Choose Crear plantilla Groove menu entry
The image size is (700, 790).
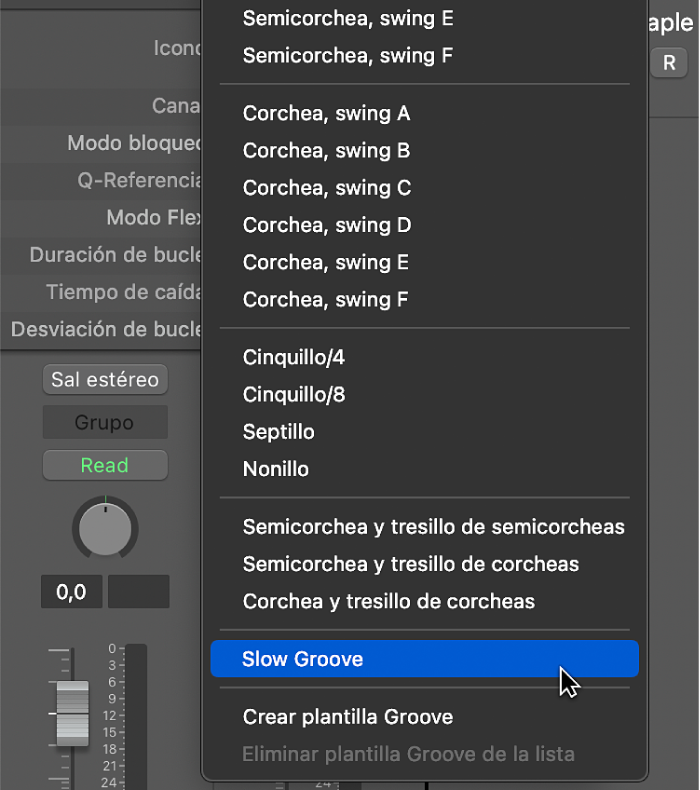(x=347, y=717)
